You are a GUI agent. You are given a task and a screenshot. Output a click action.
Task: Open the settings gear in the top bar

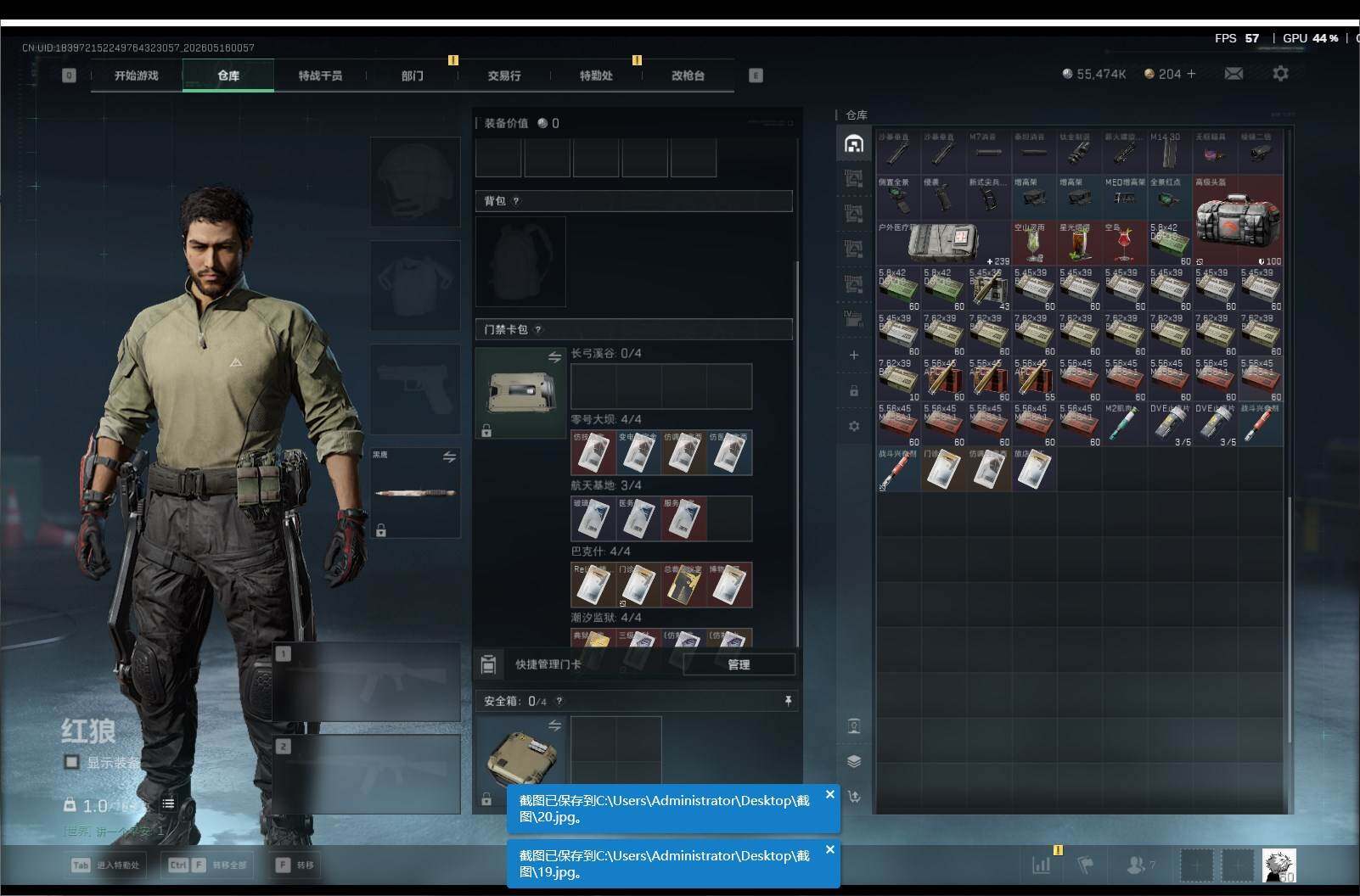tap(1280, 74)
